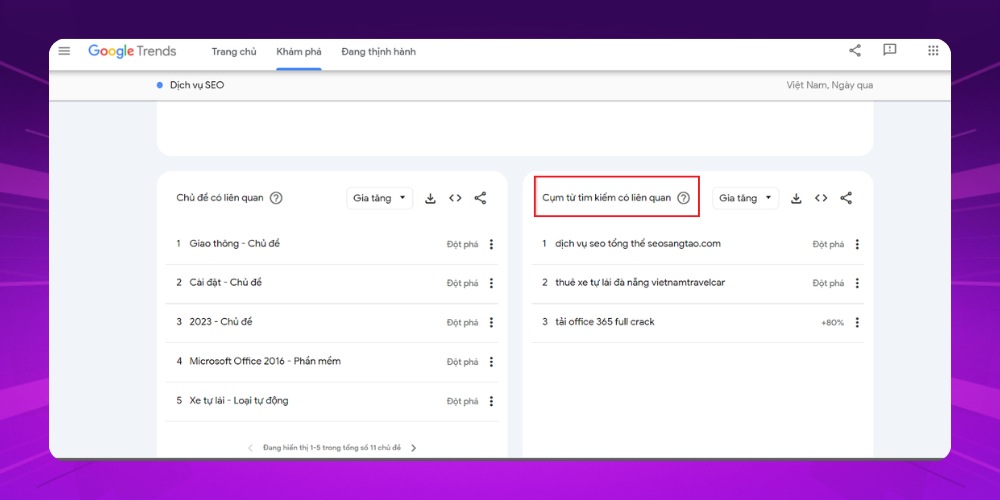Viewport: 1000px width, 500px height.
Task: Click the Dịch vụ SEO search term
Action: coord(197,85)
